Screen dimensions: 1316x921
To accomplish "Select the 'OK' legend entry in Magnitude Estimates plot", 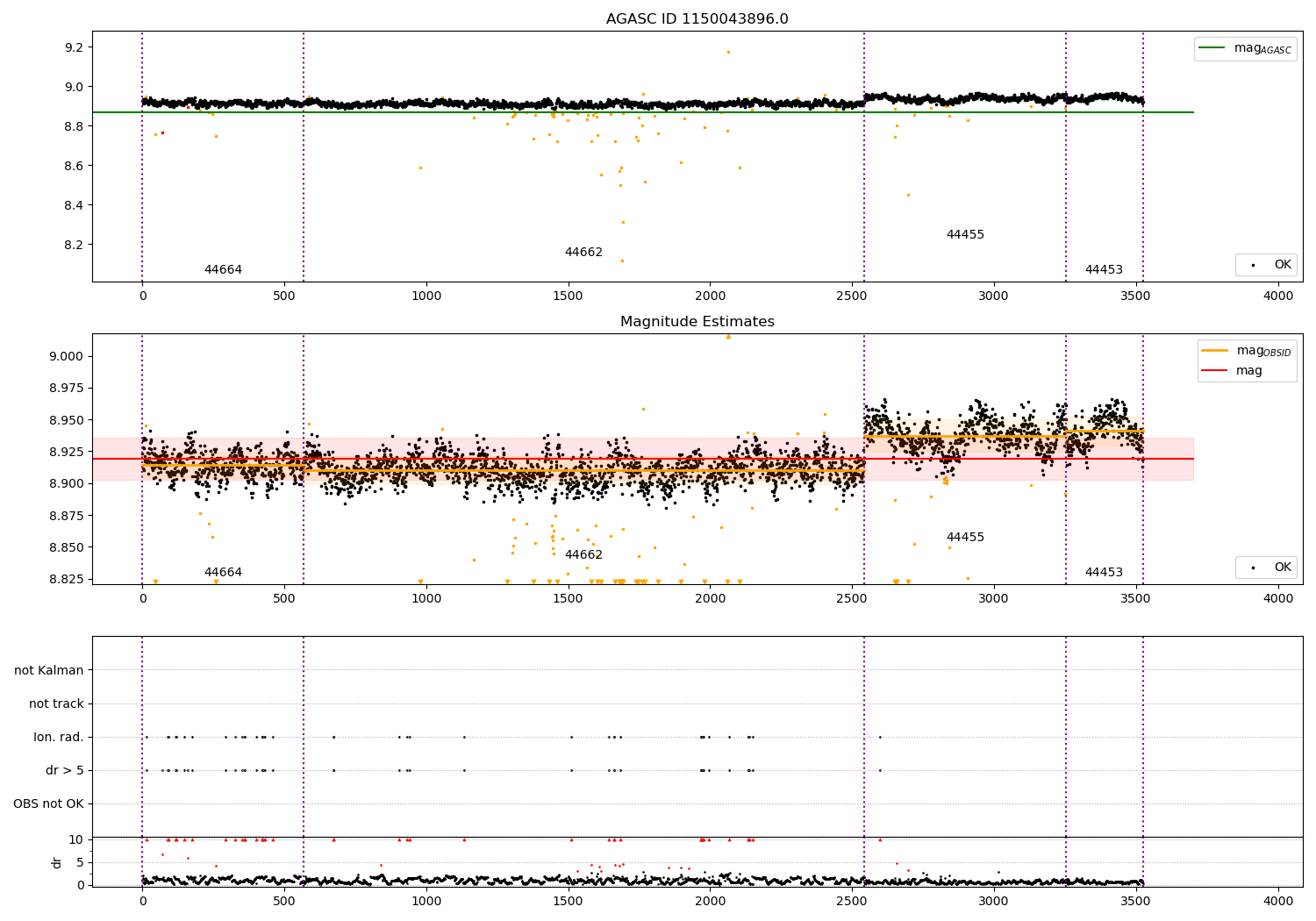I will point(1283,568).
